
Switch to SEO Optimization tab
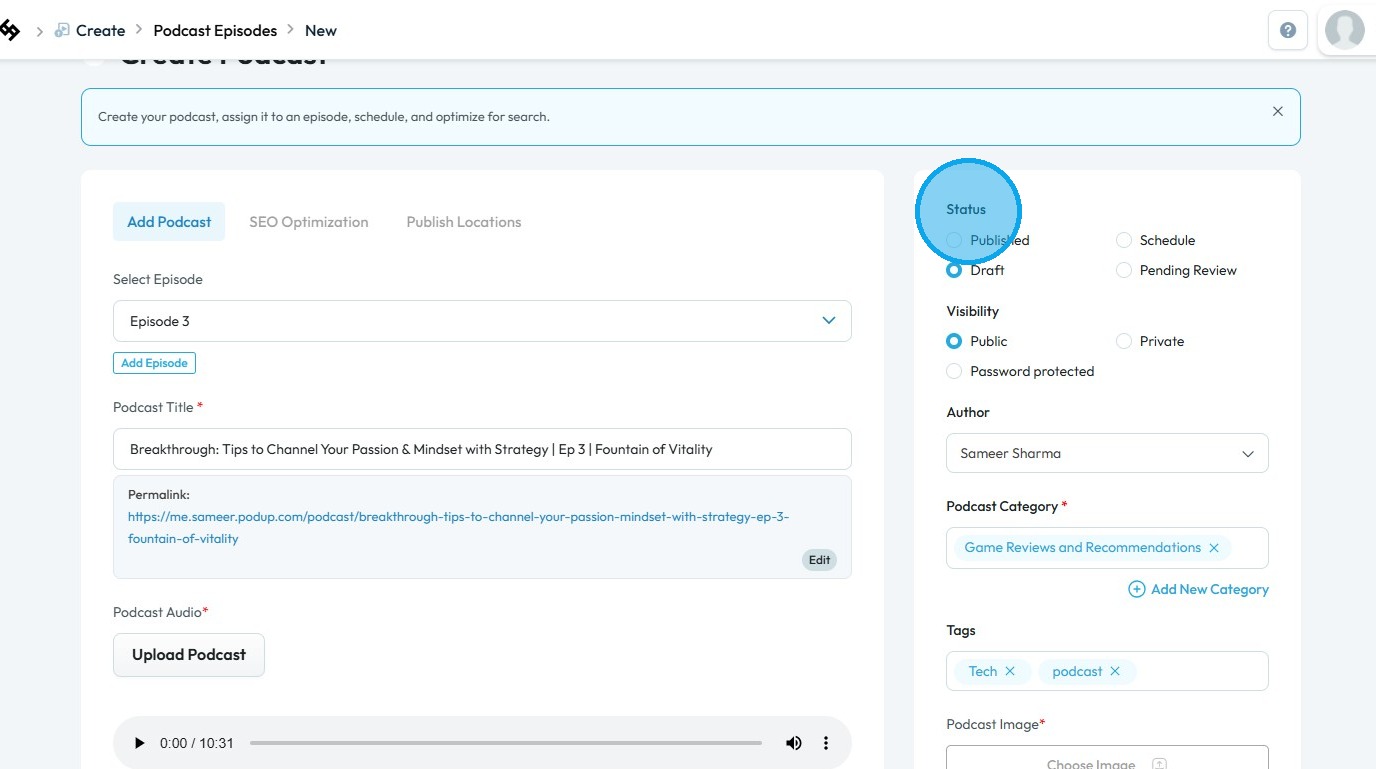pos(308,222)
